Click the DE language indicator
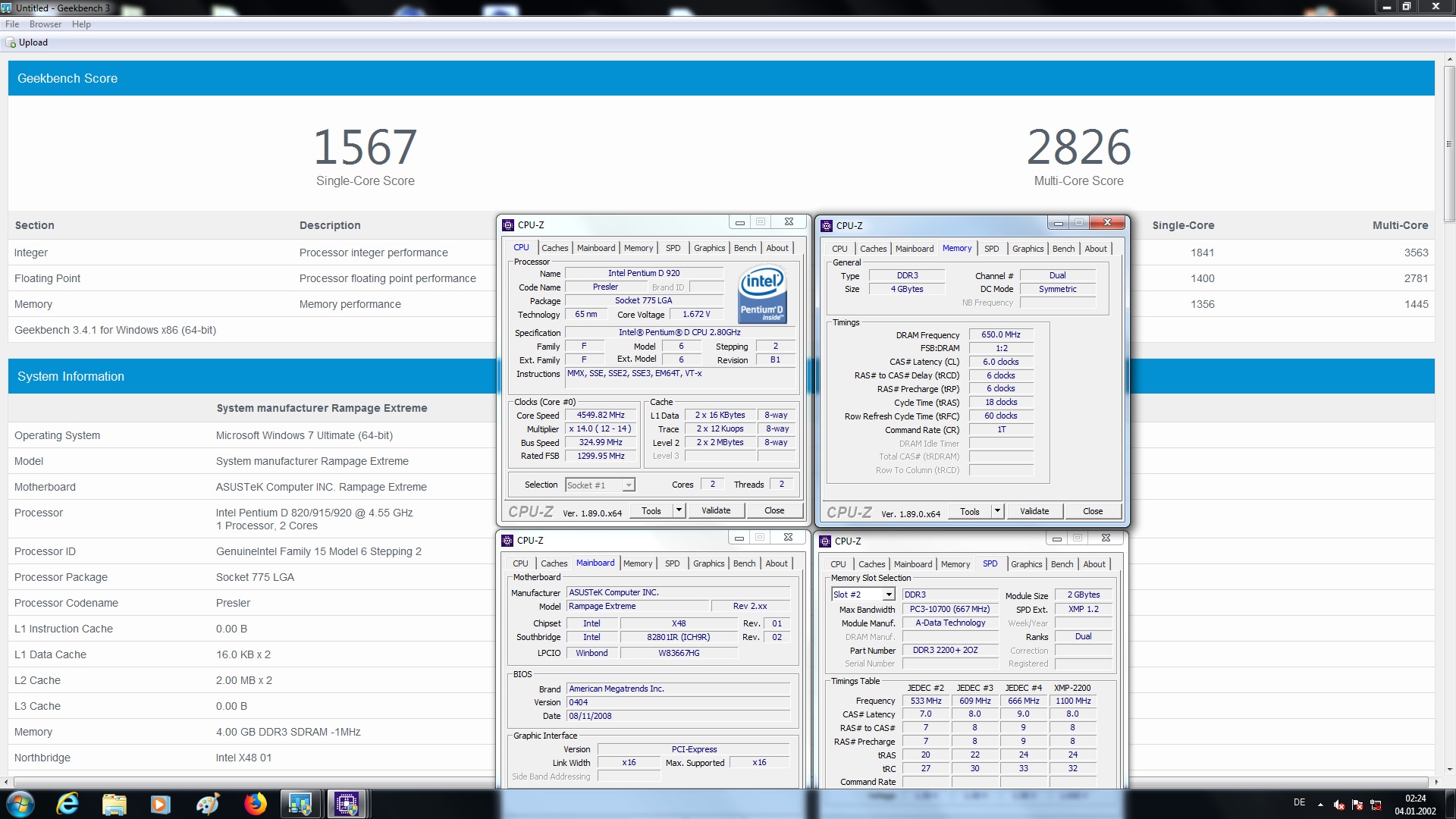Image resolution: width=1456 pixels, height=819 pixels. [1299, 802]
